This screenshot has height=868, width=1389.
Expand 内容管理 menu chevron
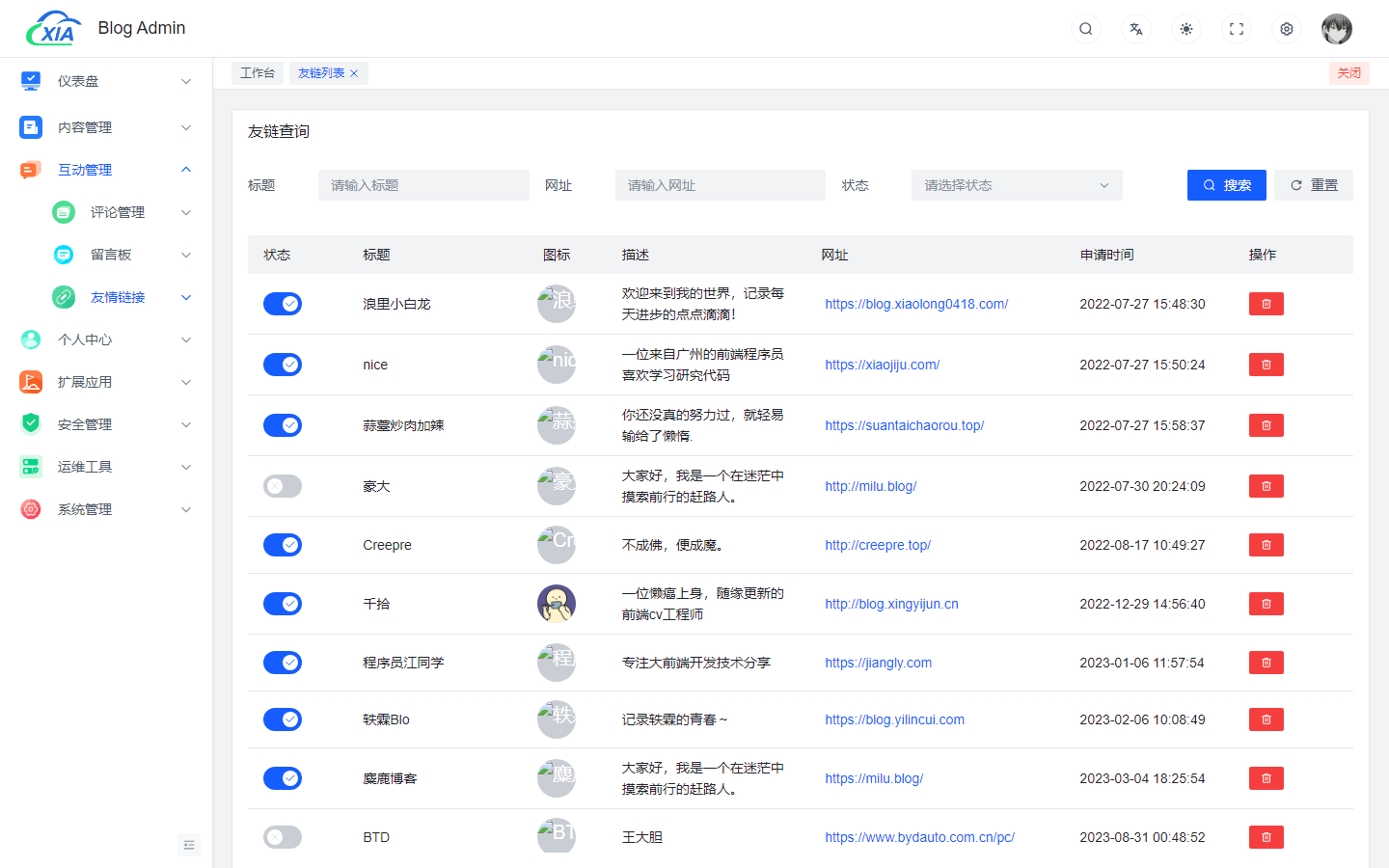tap(186, 127)
